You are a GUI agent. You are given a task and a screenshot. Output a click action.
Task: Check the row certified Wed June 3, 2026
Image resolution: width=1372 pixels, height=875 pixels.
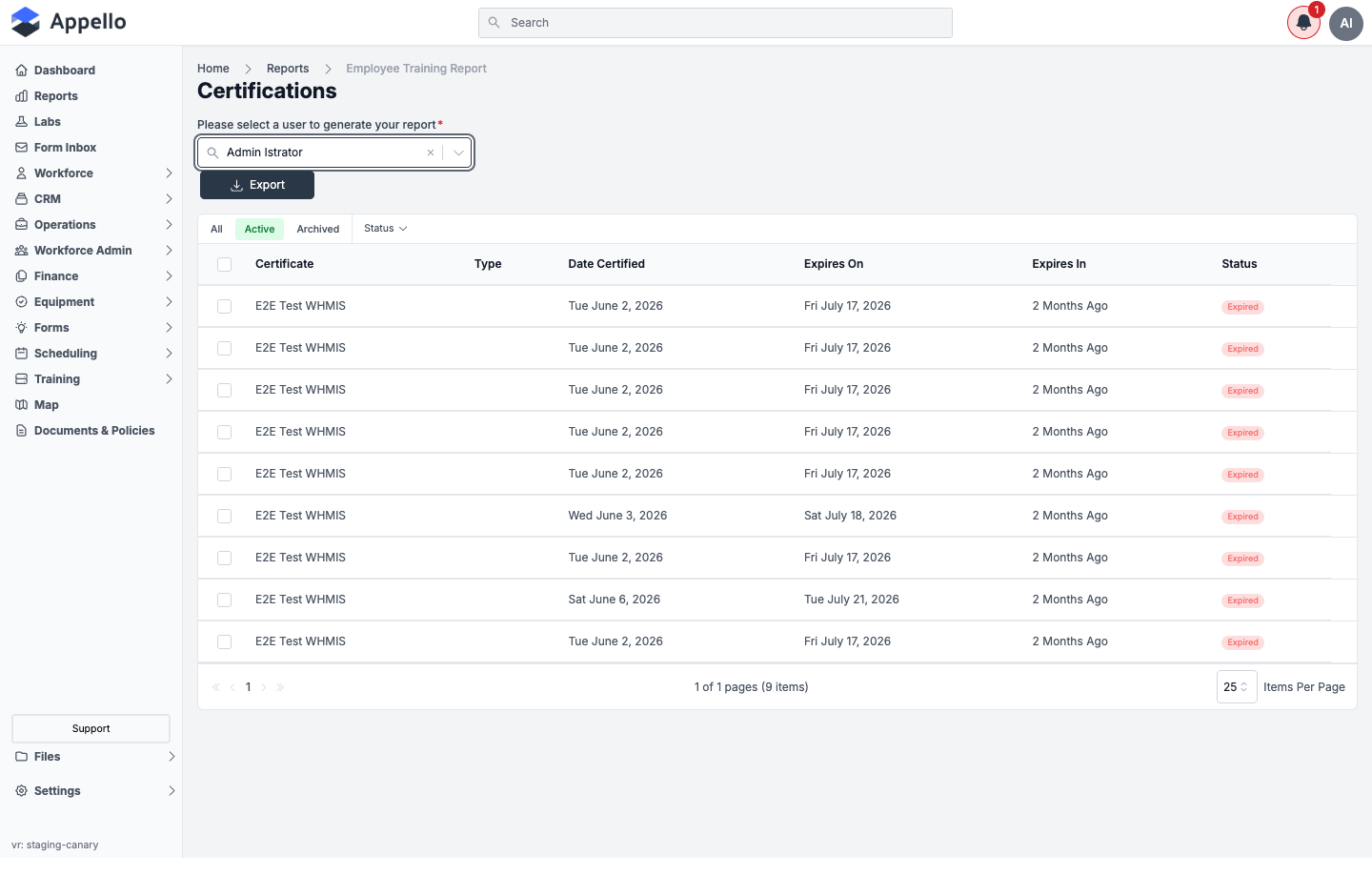click(x=225, y=517)
